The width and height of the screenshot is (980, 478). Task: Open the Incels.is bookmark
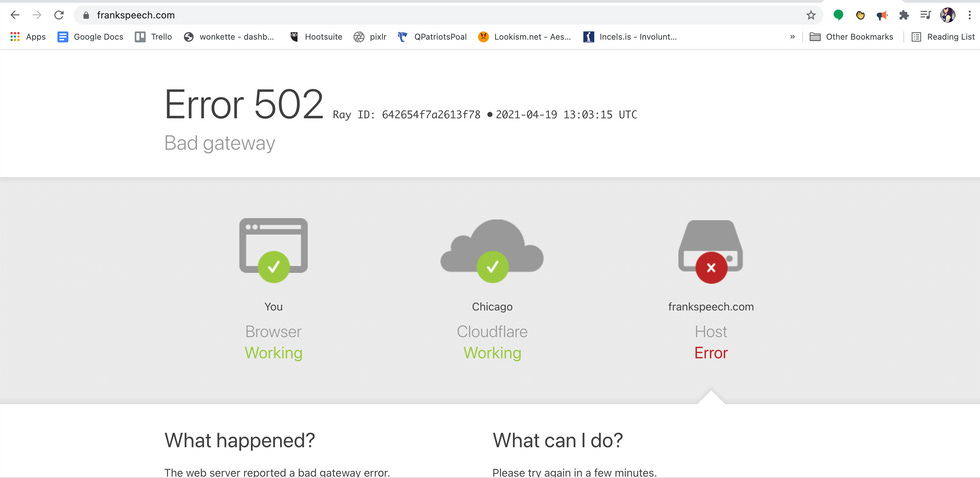[630, 37]
